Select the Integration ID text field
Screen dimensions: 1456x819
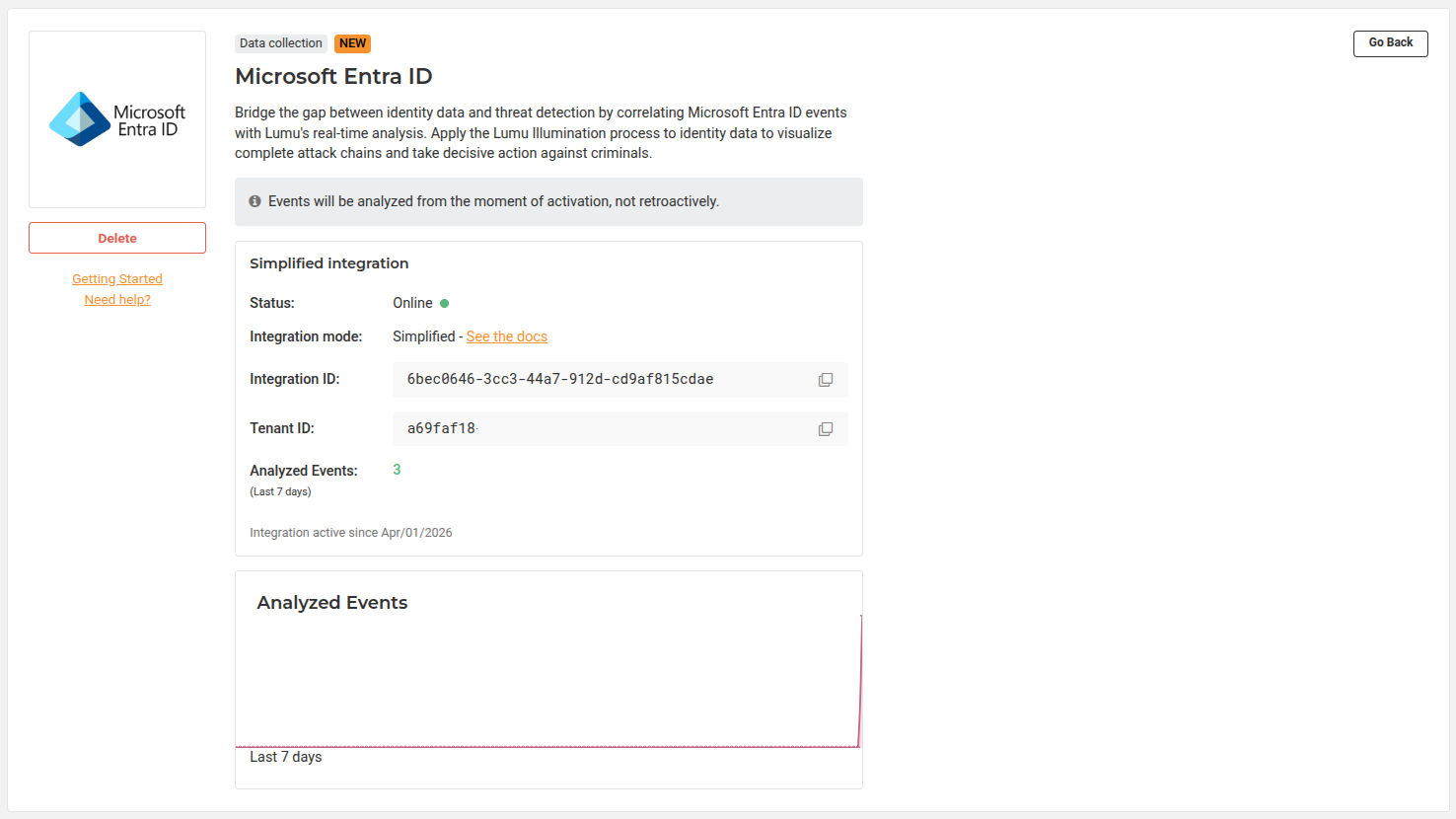592,380
